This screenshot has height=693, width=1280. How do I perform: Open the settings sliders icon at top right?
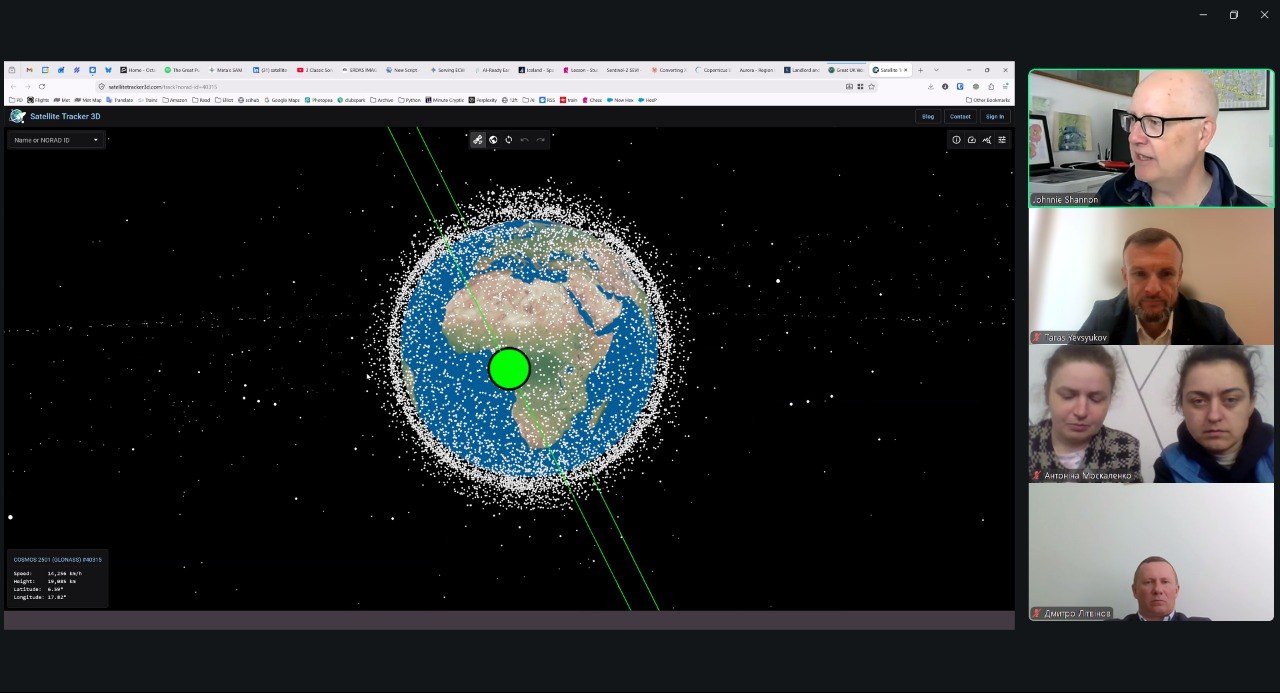1002,140
